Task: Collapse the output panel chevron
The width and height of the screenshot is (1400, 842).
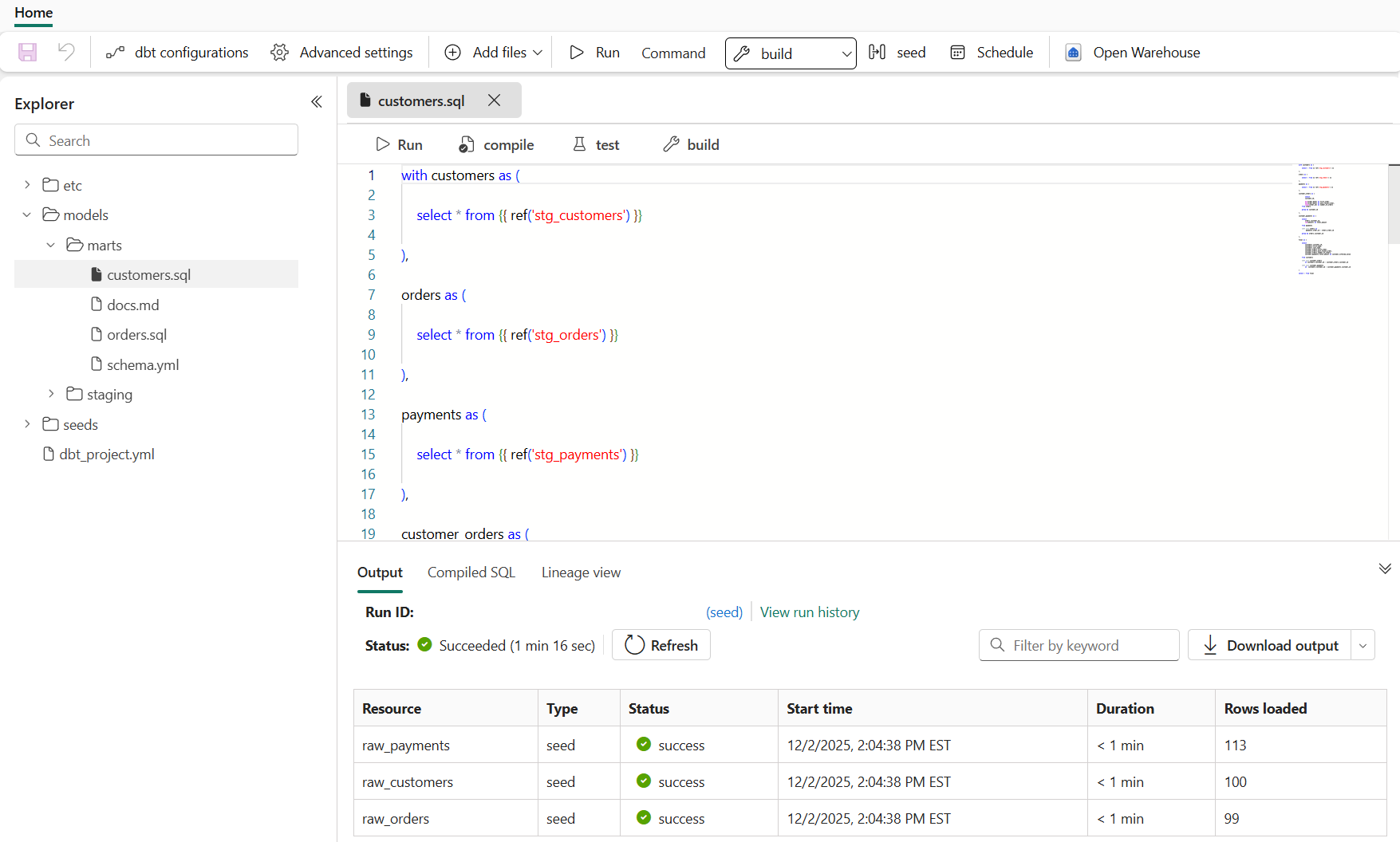Action: click(1385, 569)
